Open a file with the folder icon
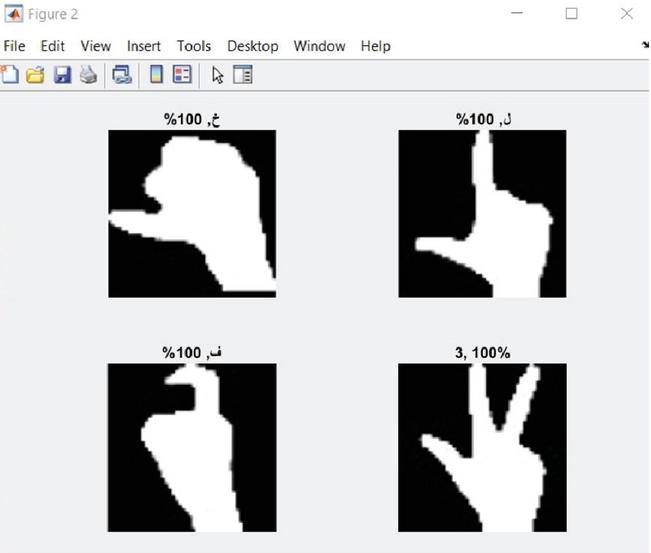 (35, 75)
